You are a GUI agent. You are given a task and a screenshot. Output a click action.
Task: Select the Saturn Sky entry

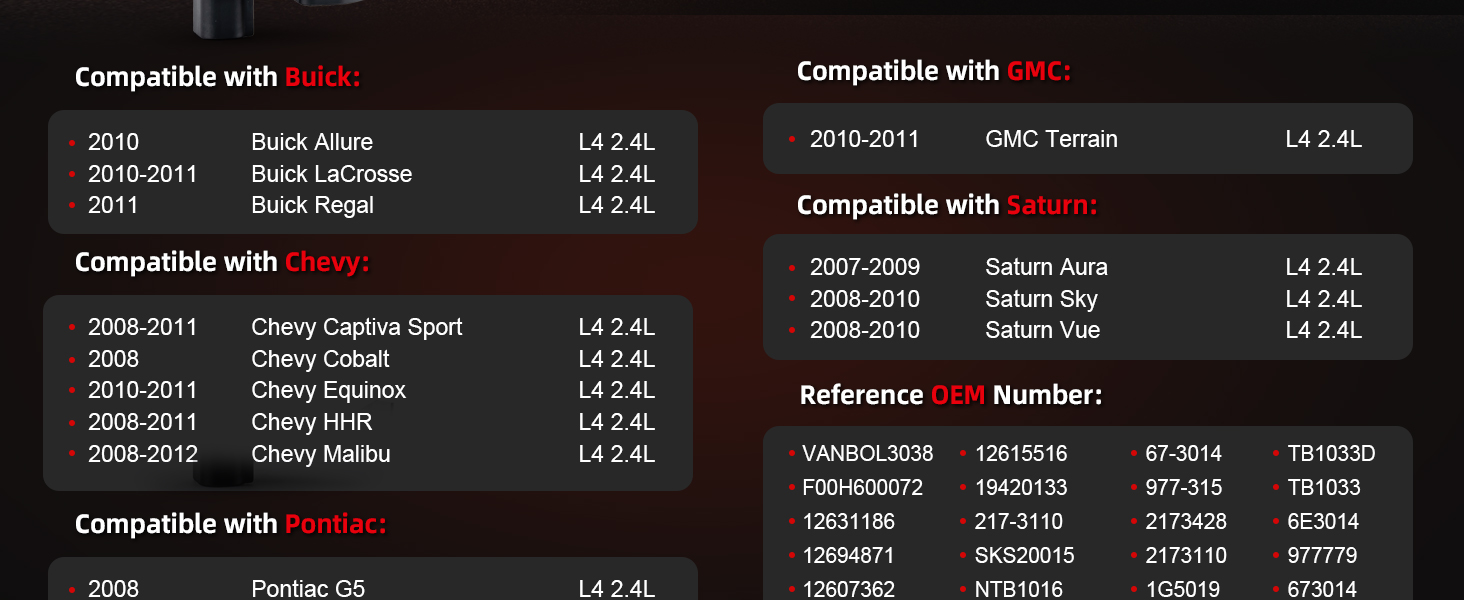1041,299
